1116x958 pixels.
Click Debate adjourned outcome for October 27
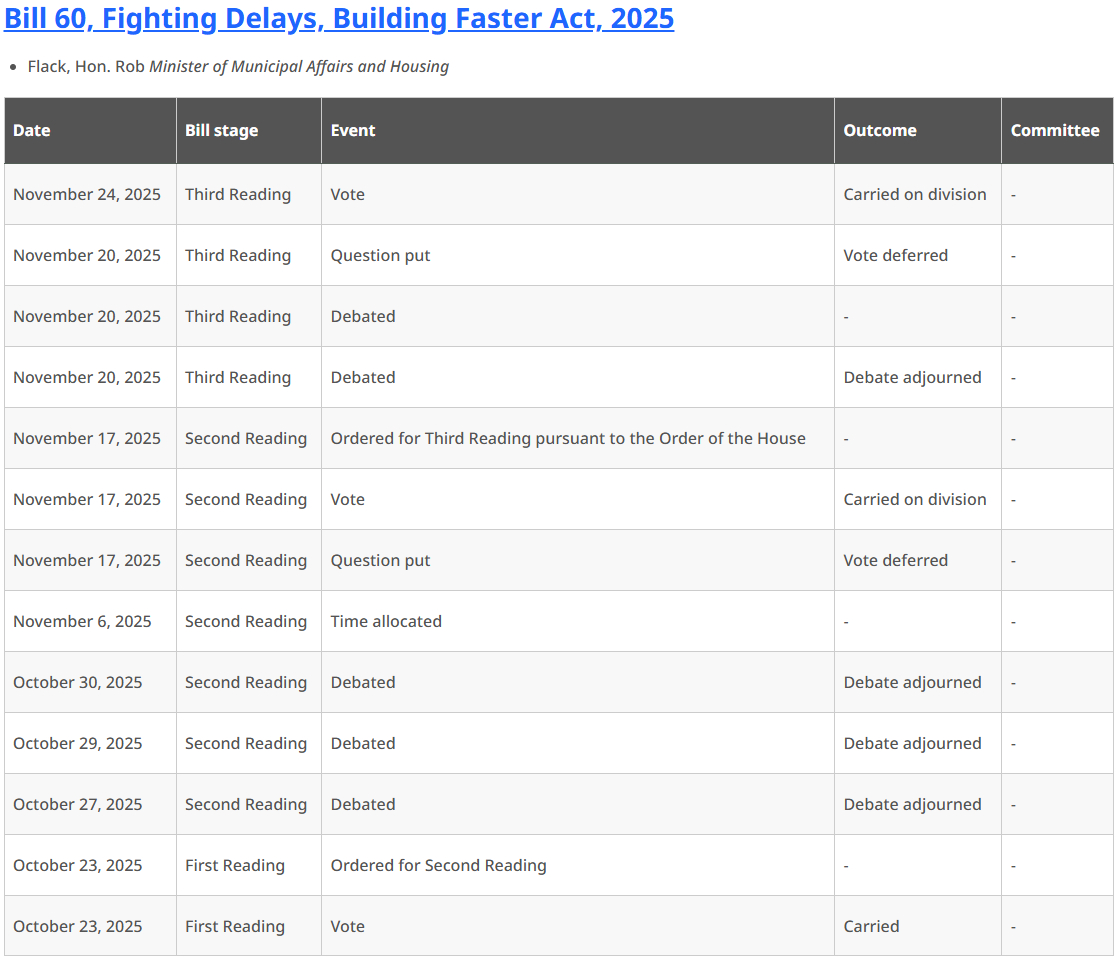912,804
